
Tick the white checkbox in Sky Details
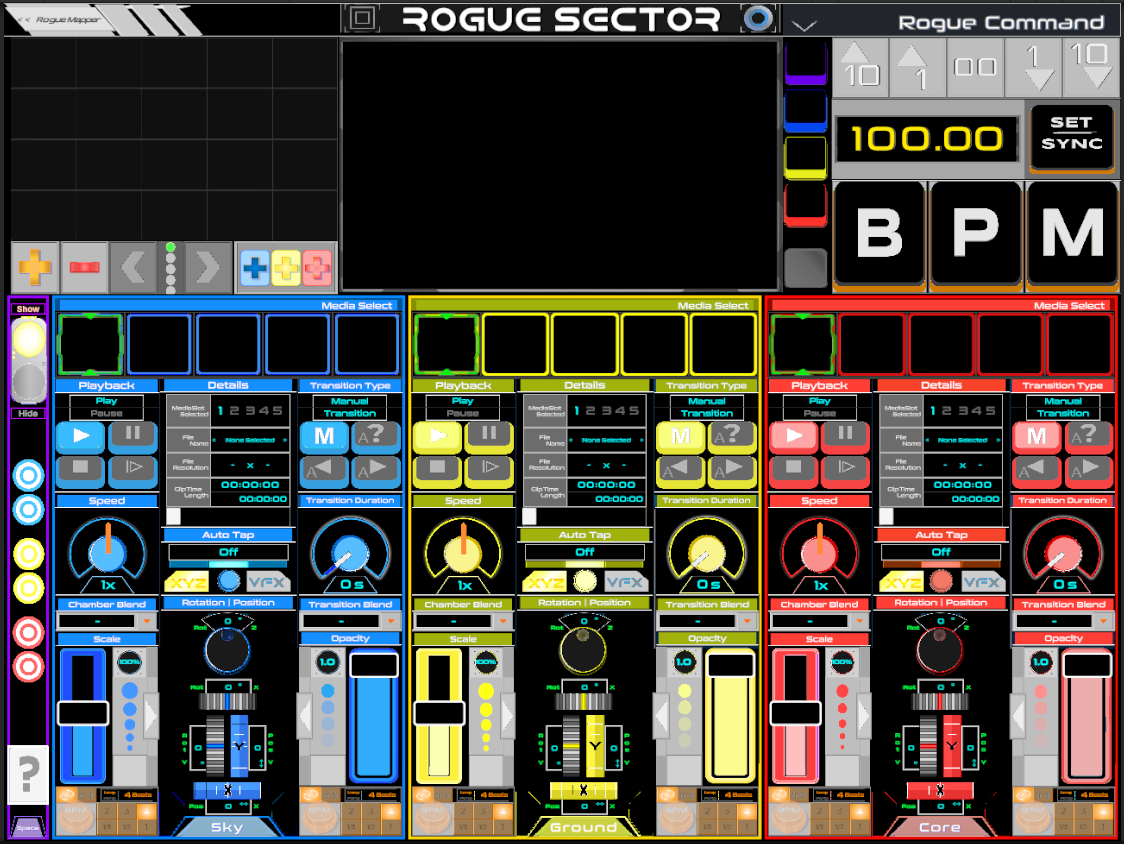click(173, 516)
